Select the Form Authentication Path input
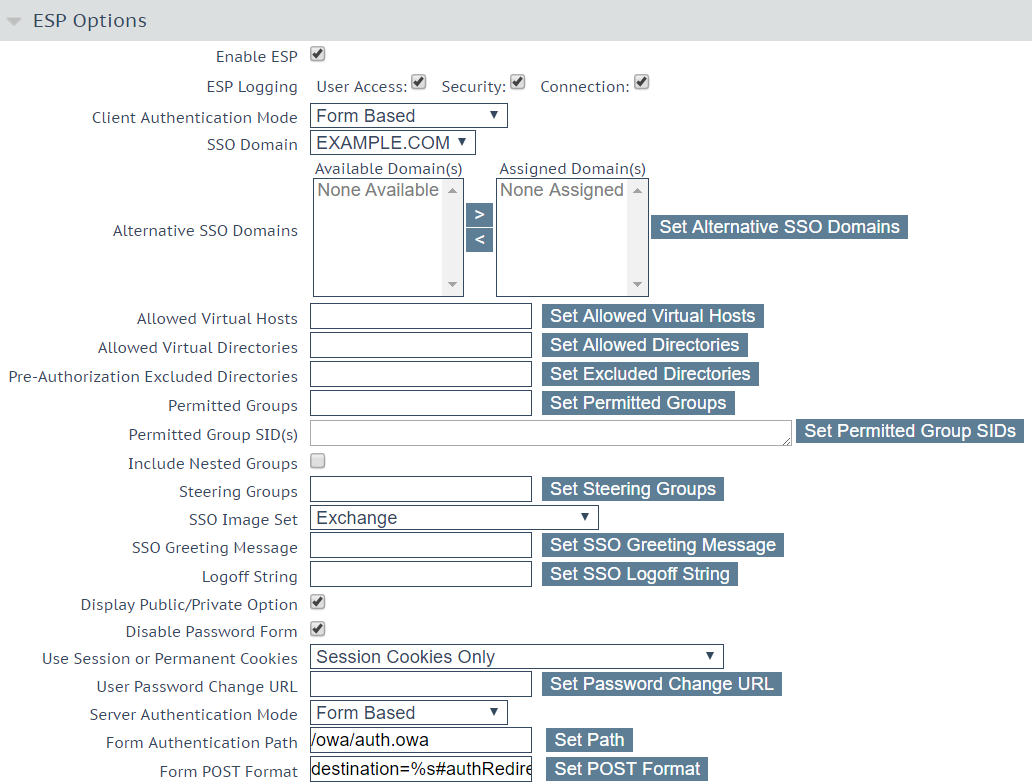The width and height of the screenshot is (1032, 783). tap(420, 740)
